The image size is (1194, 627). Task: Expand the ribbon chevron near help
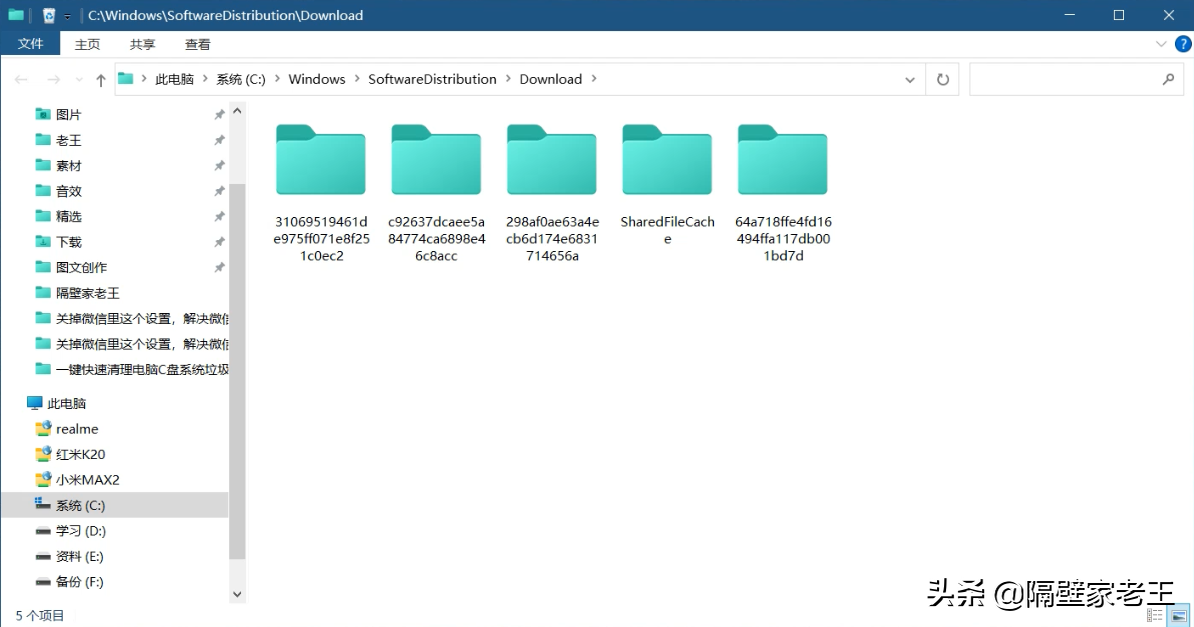tap(1160, 44)
